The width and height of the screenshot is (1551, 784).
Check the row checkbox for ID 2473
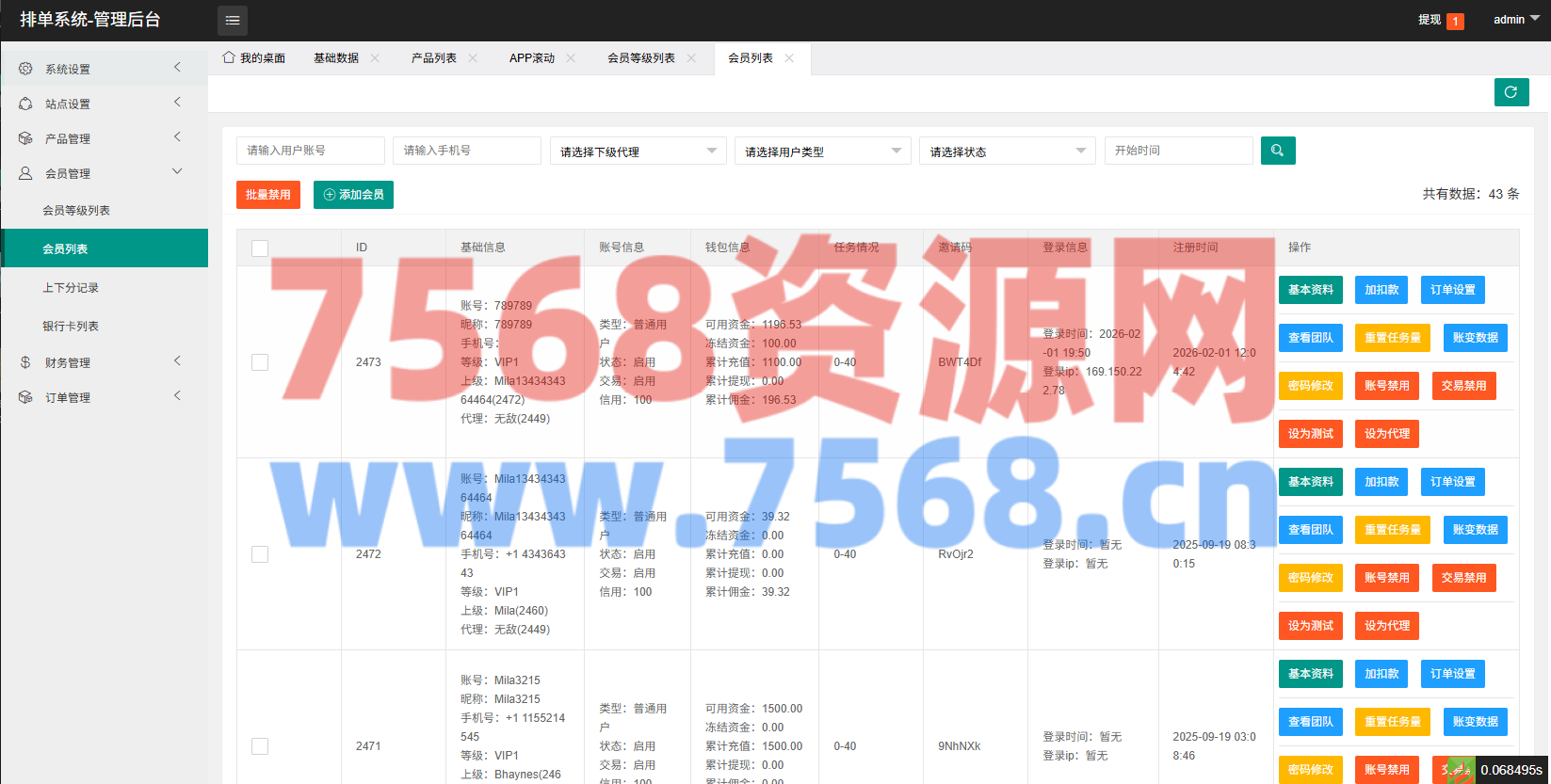260,362
